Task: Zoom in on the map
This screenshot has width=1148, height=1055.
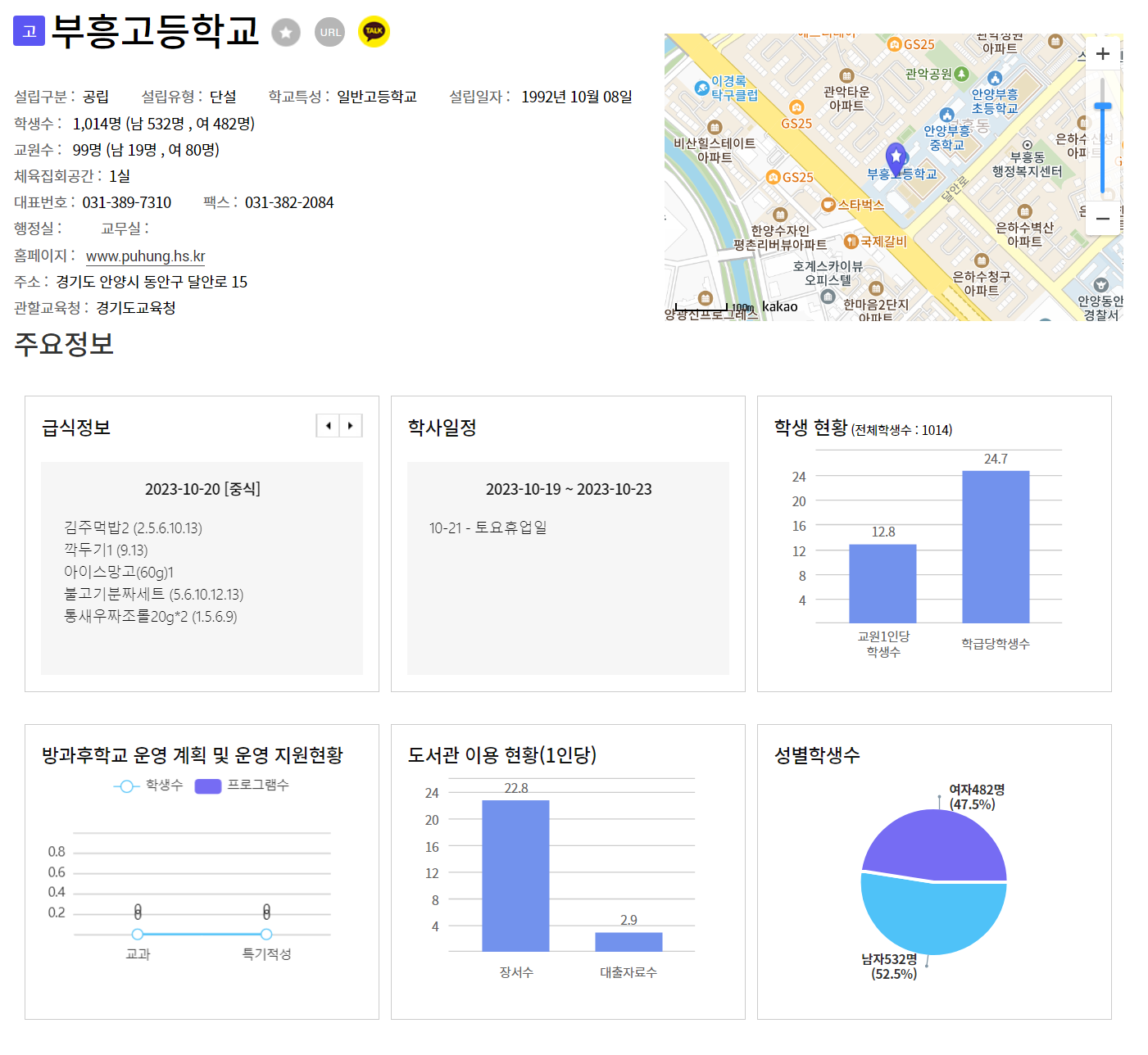Action: 1103,54
